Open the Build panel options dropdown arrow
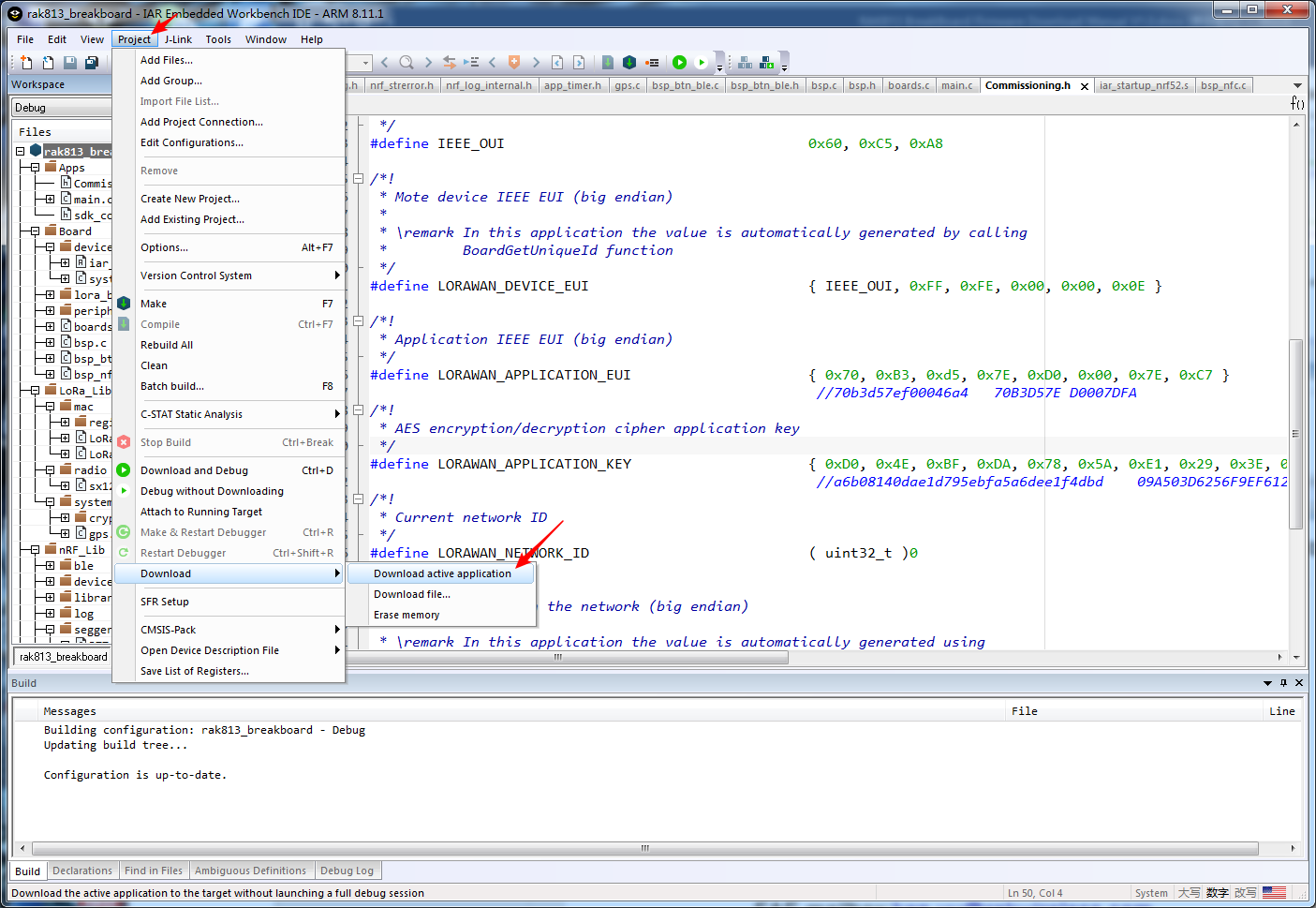 [x=1267, y=683]
